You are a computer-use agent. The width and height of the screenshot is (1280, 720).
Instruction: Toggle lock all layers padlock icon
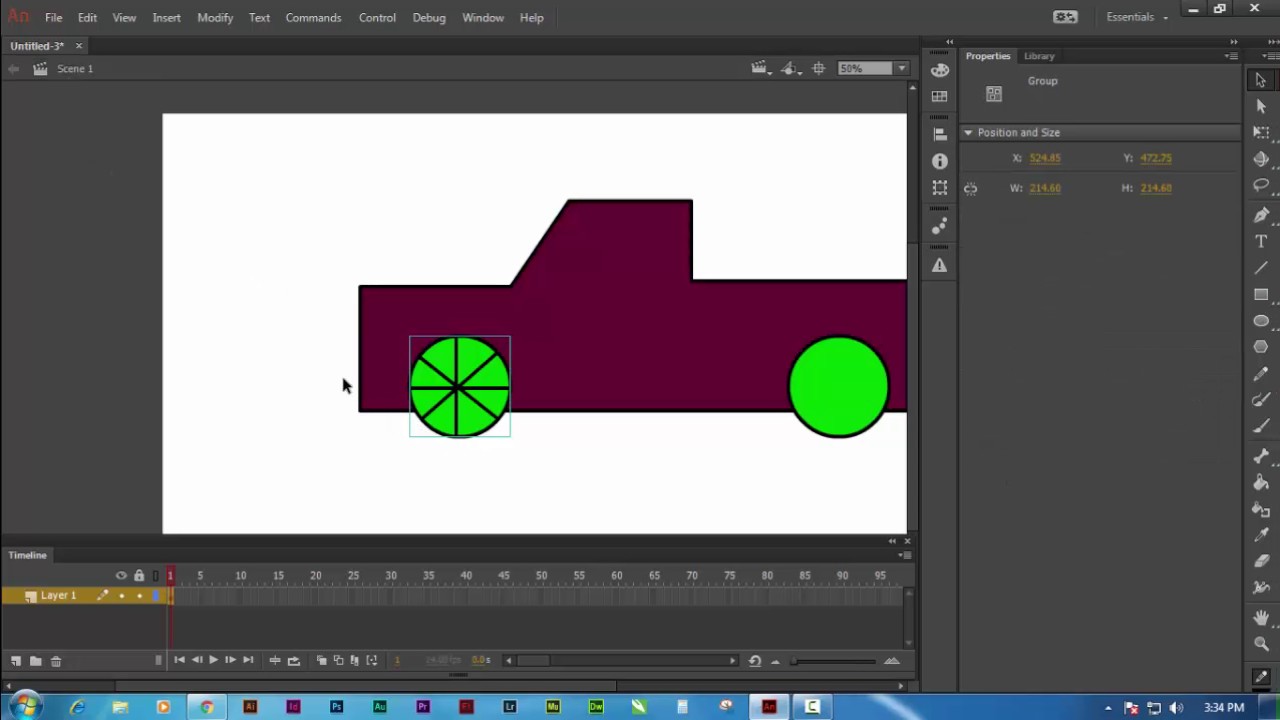coord(139,575)
